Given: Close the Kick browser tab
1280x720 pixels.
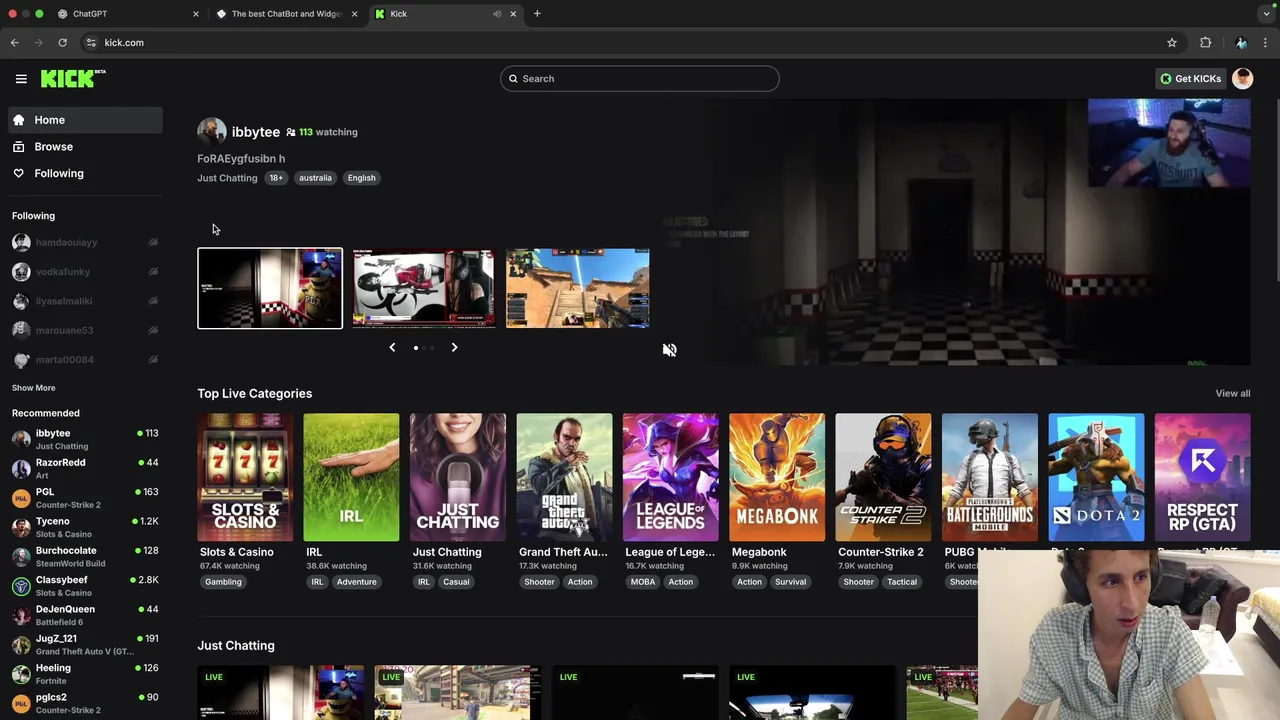Looking at the screenshot, I should pyautogui.click(x=513, y=14).
